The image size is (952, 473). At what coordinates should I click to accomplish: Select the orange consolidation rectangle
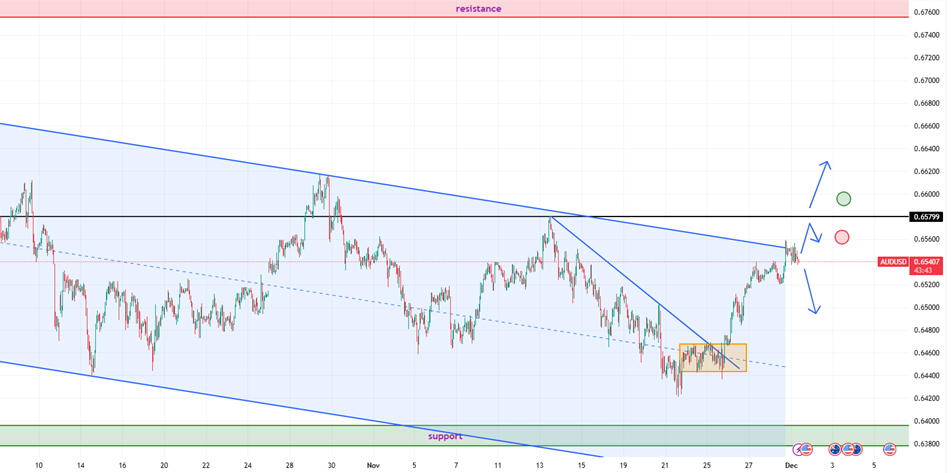tap(712, 358)
